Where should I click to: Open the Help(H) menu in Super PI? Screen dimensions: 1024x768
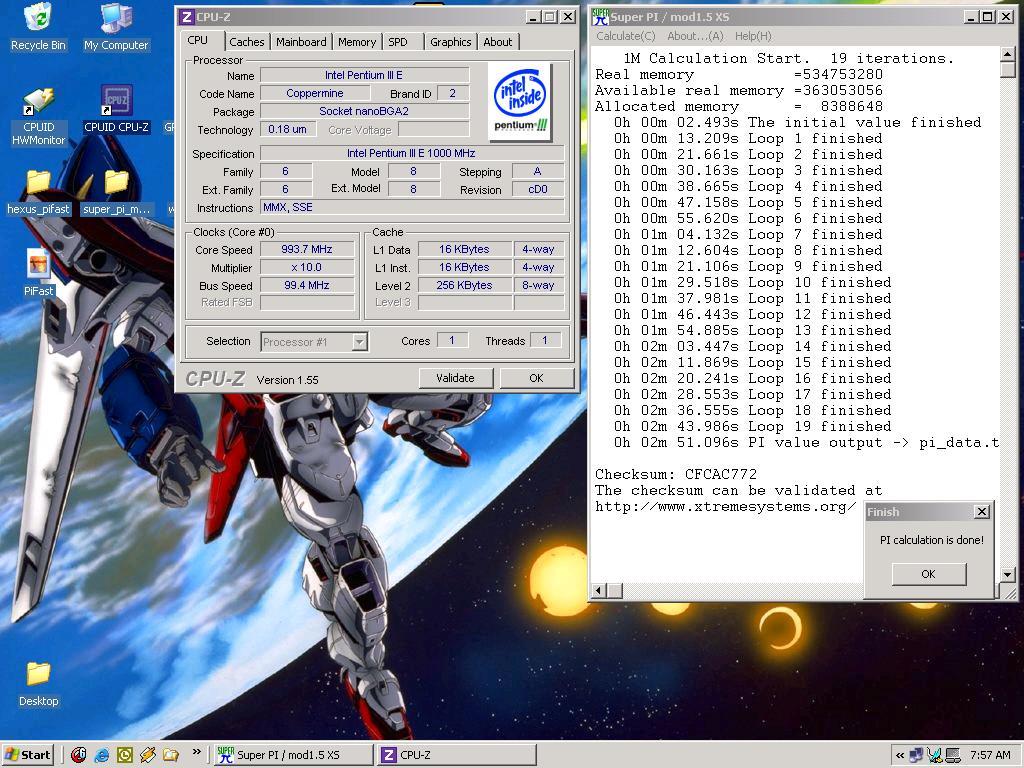coord(753,36)
